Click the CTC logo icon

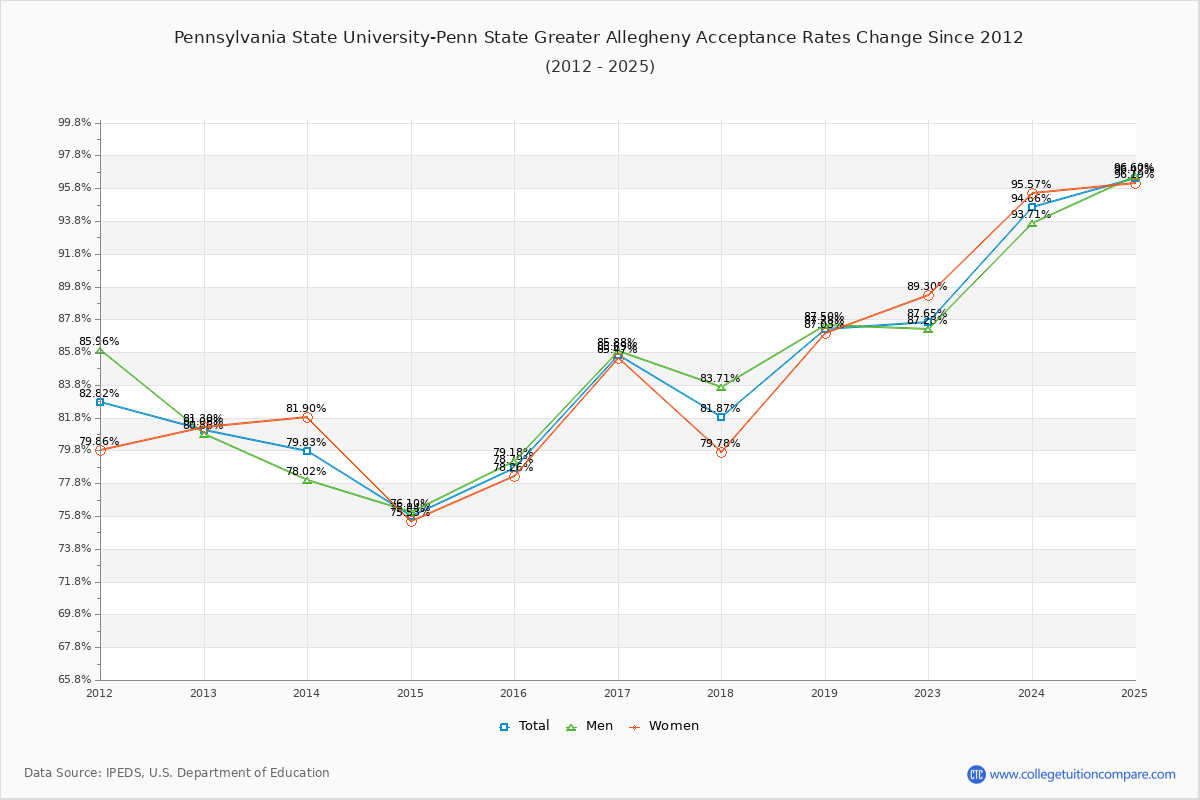(976, 774)
